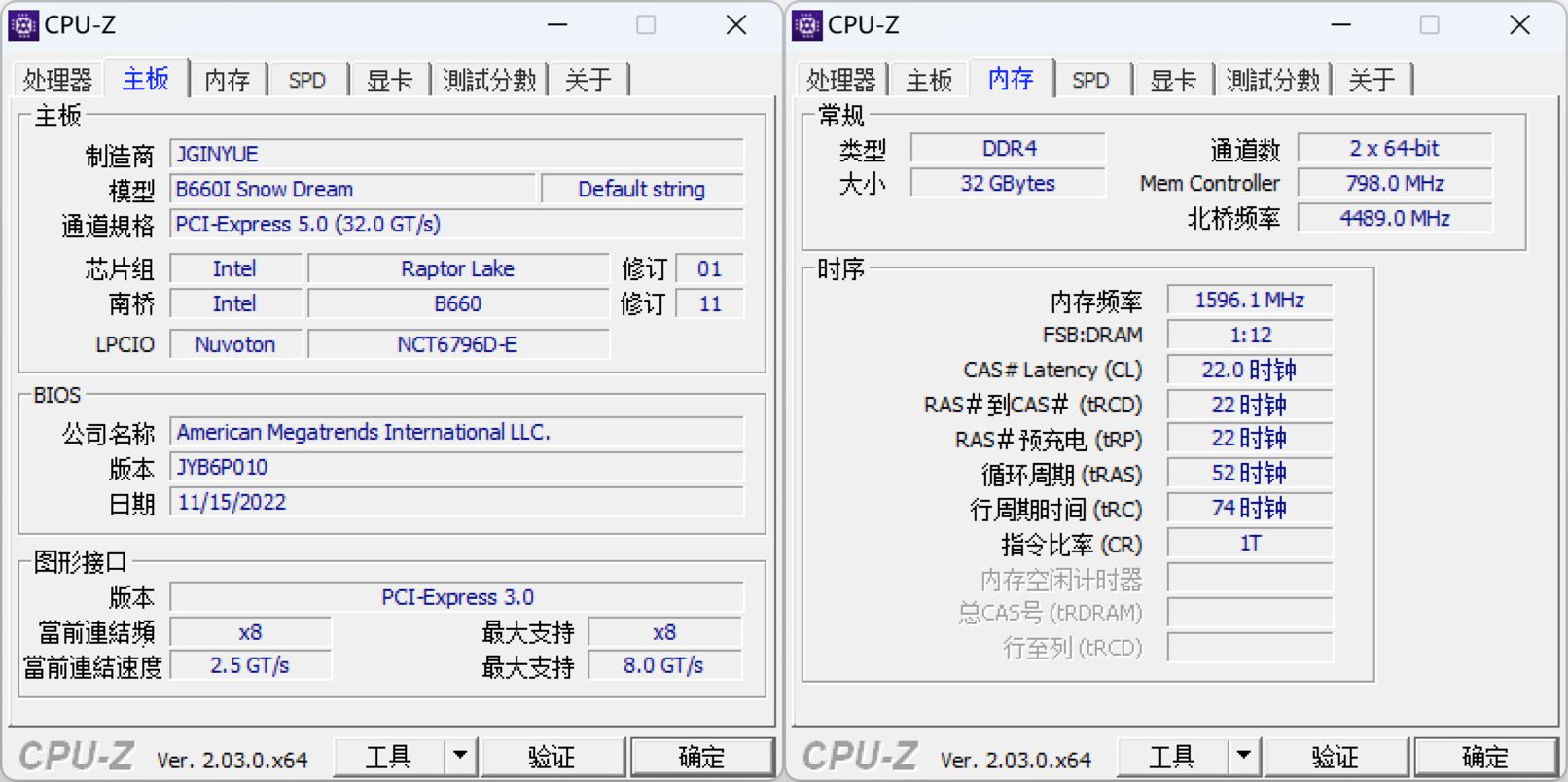This screenshot has height=782, width=1568.
Task: Open the 关于 tab in left window
Action: point(588,80)
